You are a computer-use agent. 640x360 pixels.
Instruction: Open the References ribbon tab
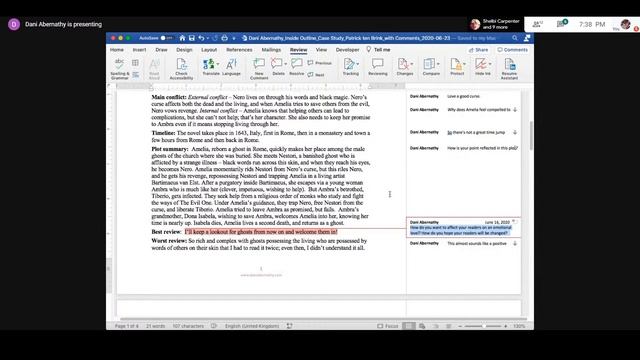click(x=239, y=49)
